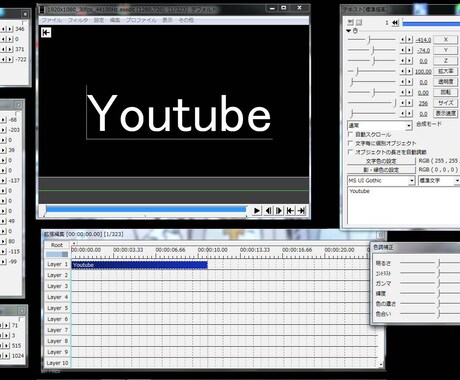Image resolution: width=460 pixels, height=380 pixels.
Task: Click the 透明度 button
Action: [x=445, y=82]
